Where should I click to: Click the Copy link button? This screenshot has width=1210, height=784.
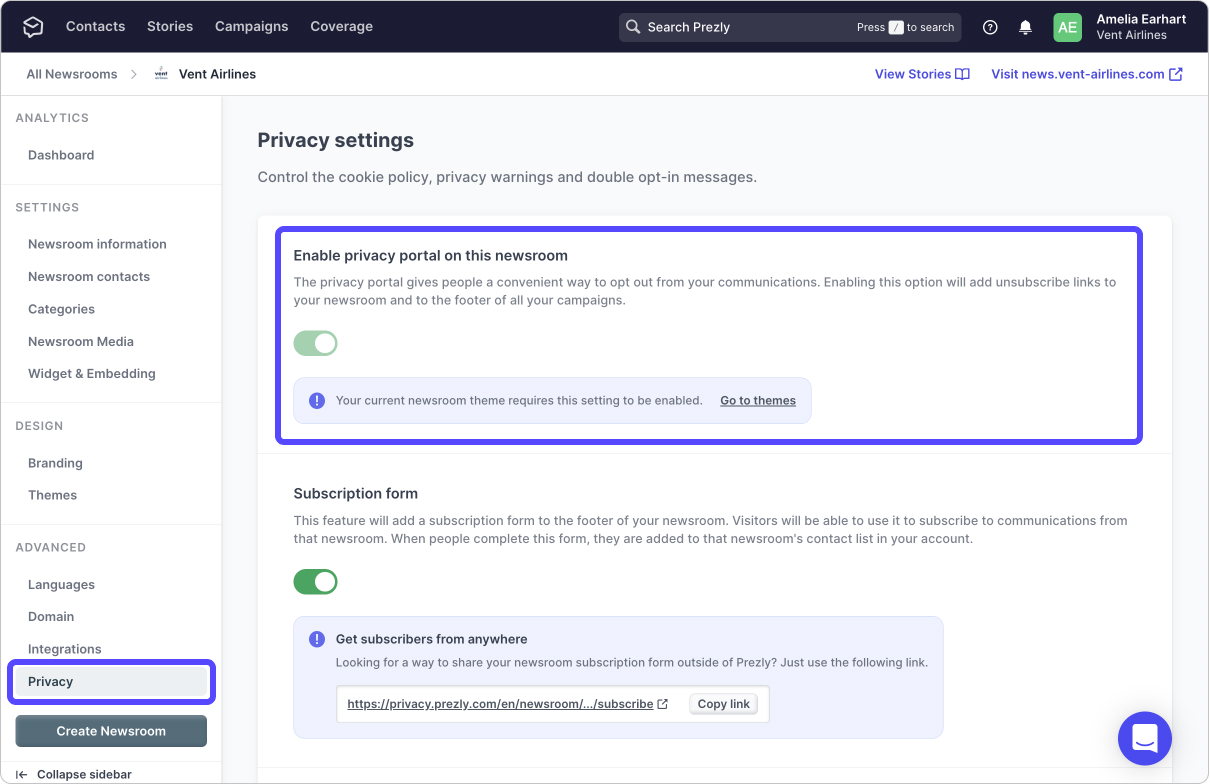[724, 704]
